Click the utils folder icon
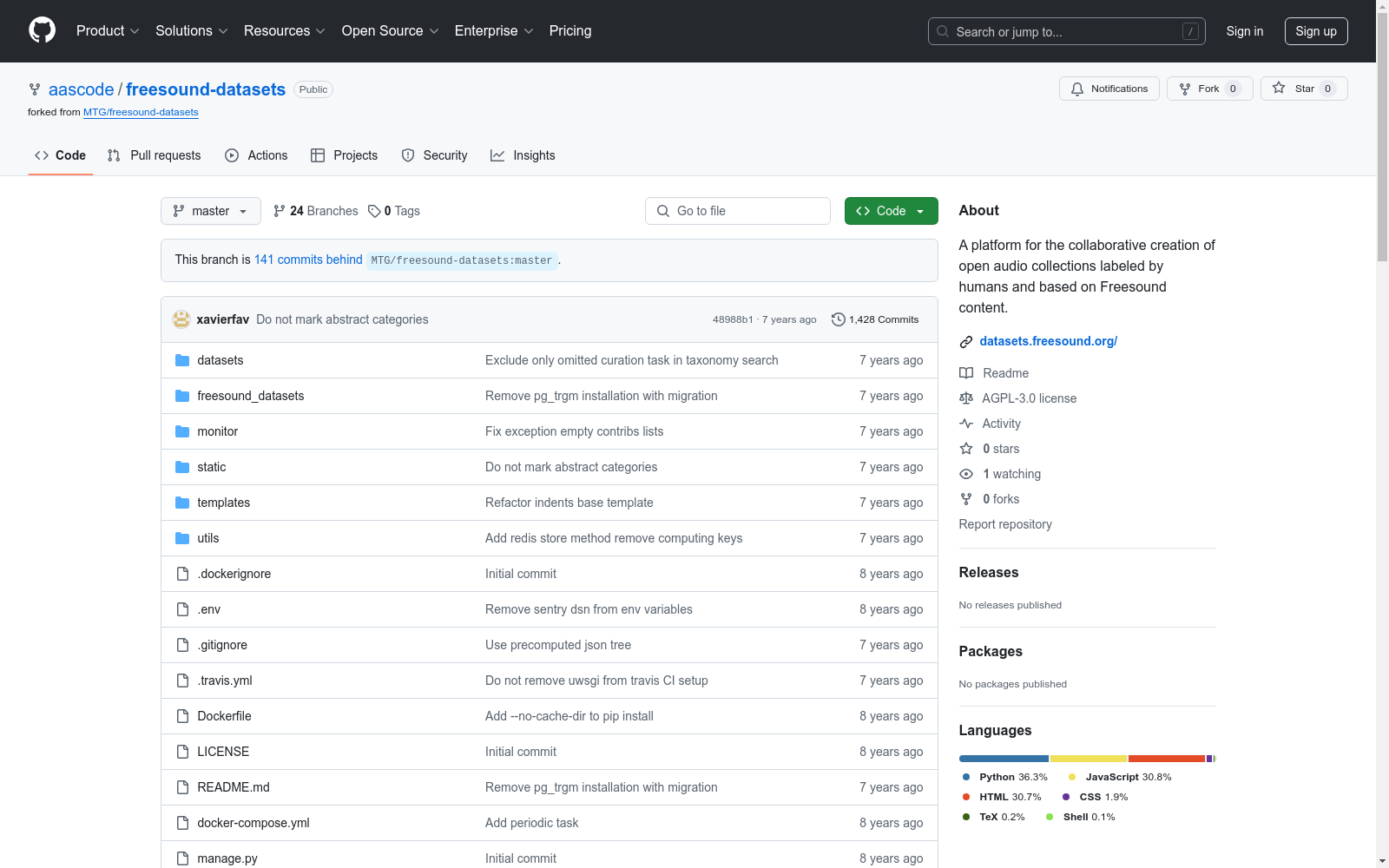This screenshot has height=868, width=1389. pos(182,538)
